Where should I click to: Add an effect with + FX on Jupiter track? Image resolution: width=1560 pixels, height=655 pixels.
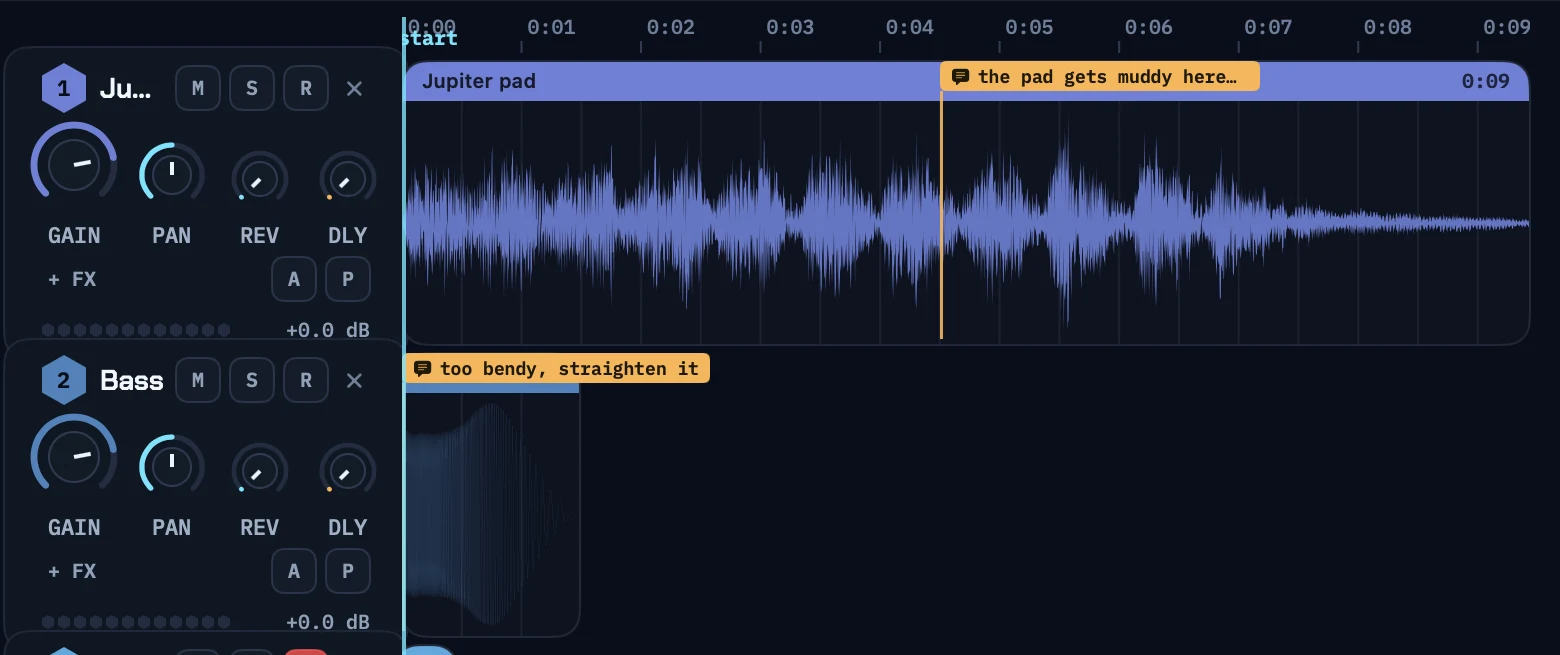[72, 279]
